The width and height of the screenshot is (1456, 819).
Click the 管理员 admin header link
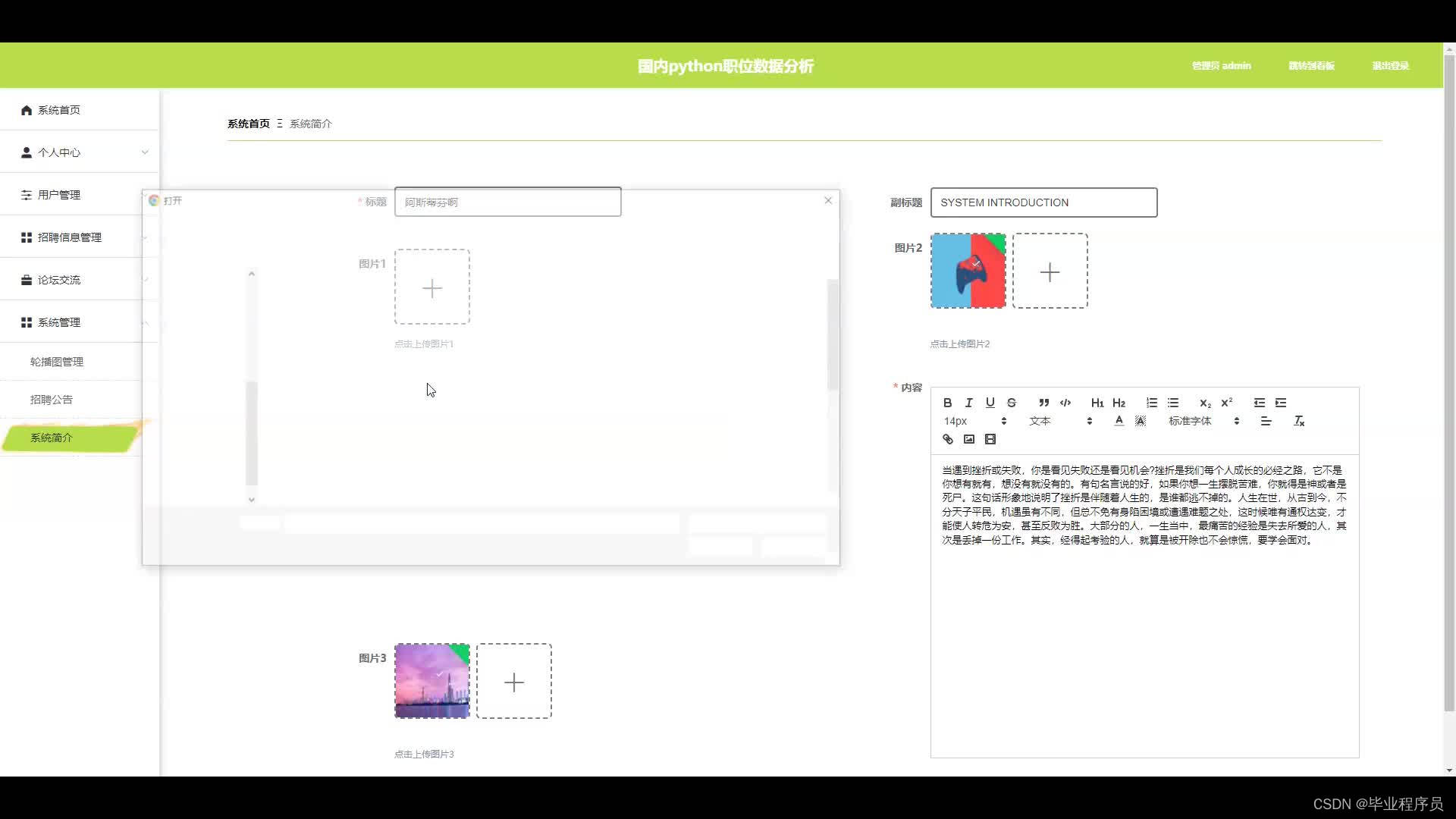tap(1221, 66)
